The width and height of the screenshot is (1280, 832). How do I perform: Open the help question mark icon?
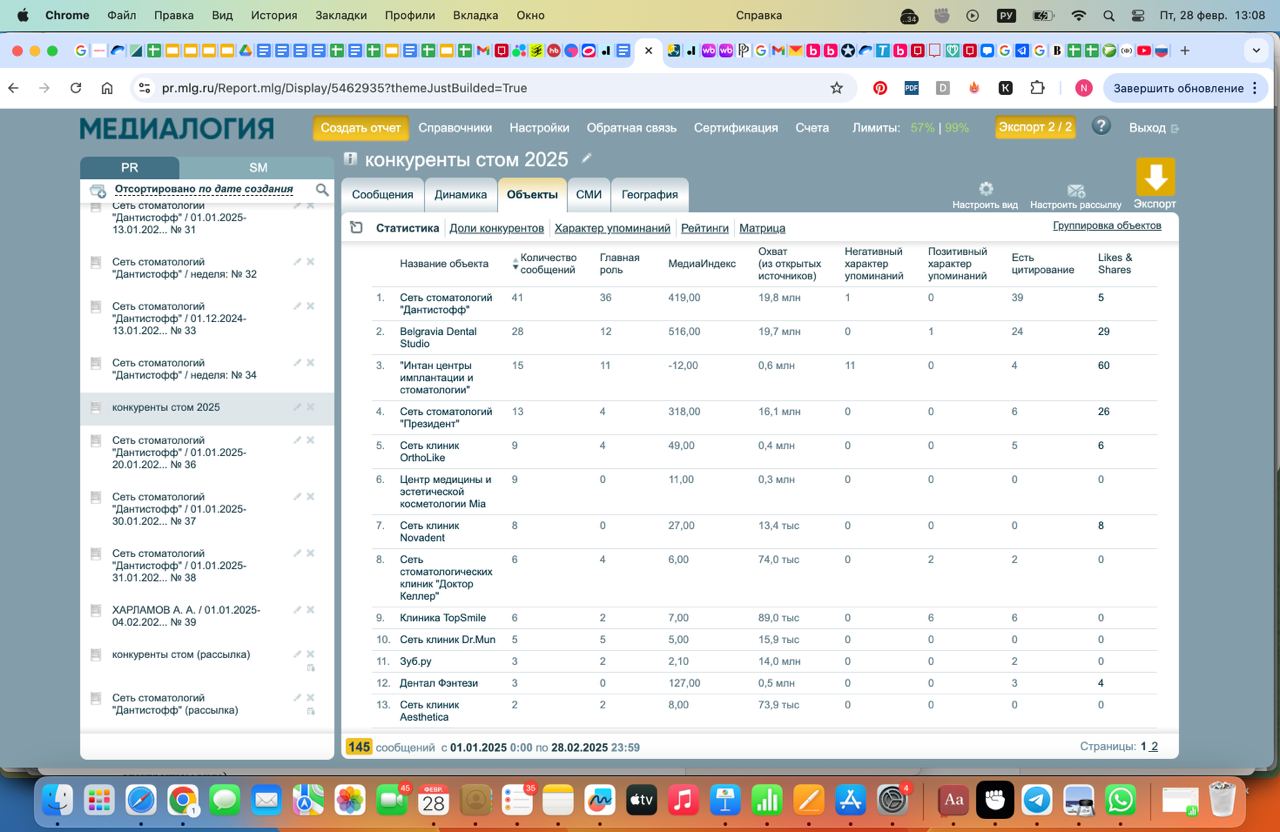(x=1101, y=126)
